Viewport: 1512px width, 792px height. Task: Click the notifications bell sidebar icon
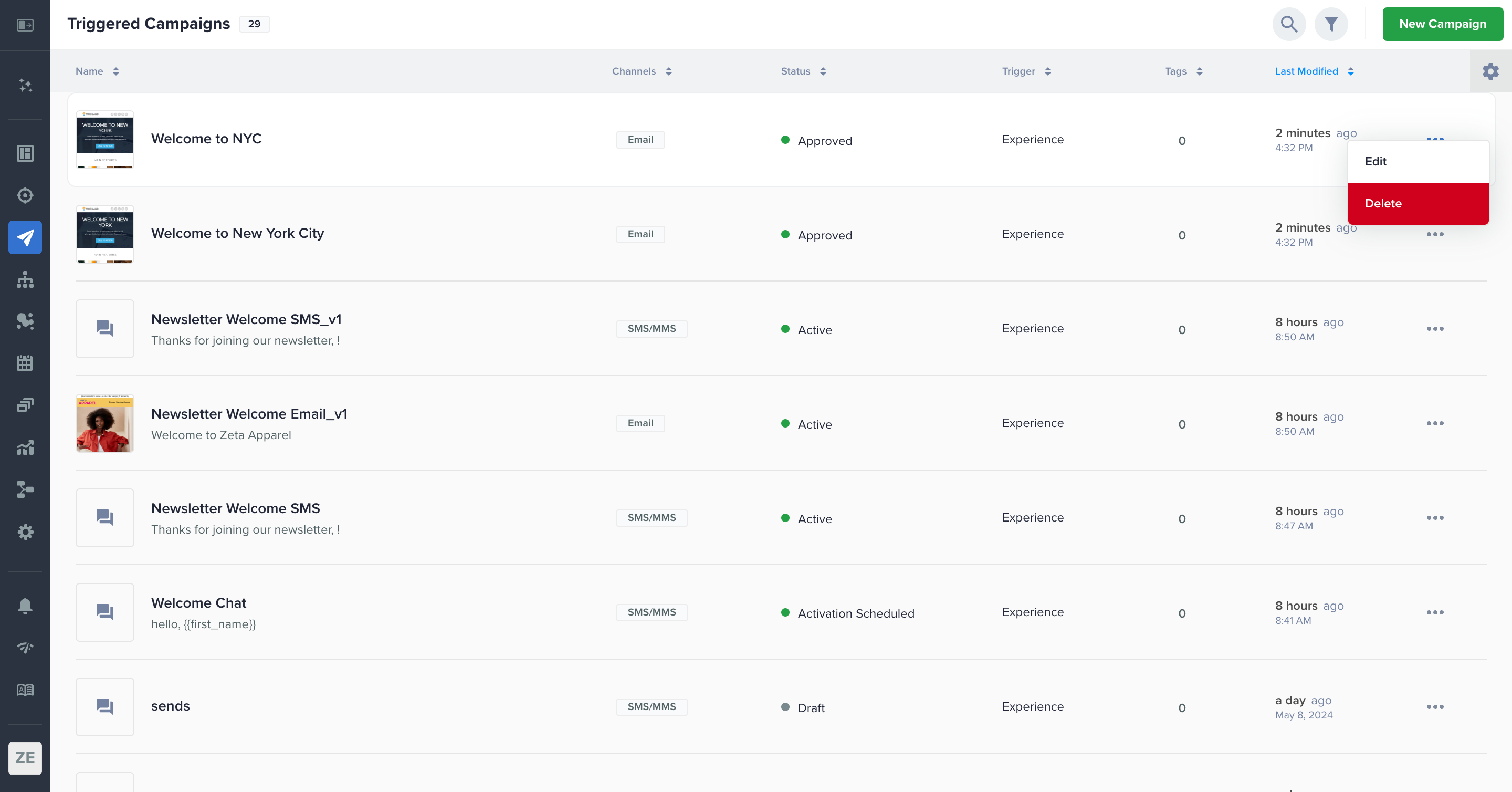tap(25, 606)
